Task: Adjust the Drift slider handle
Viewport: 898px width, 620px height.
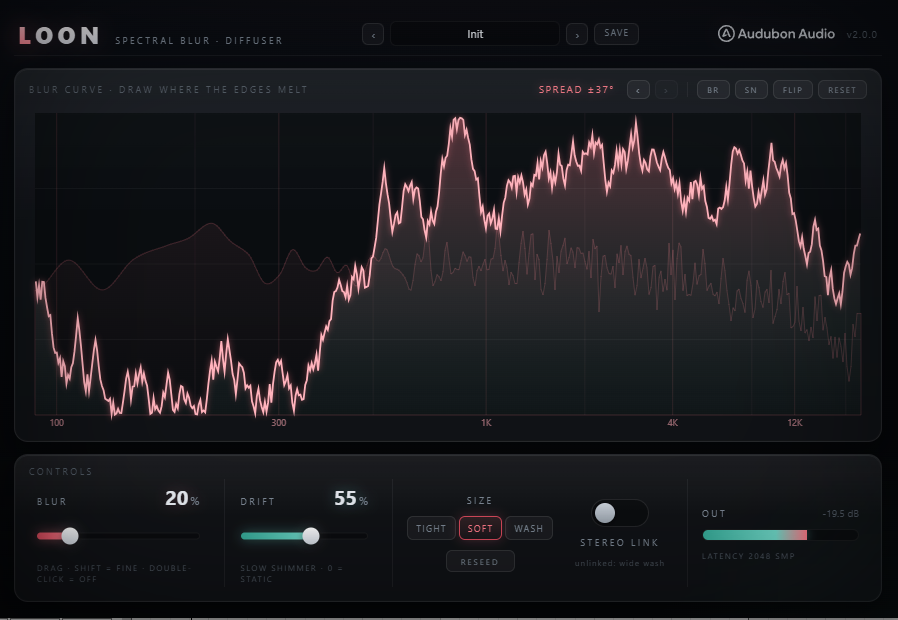Action: click(x=311, y=536)
